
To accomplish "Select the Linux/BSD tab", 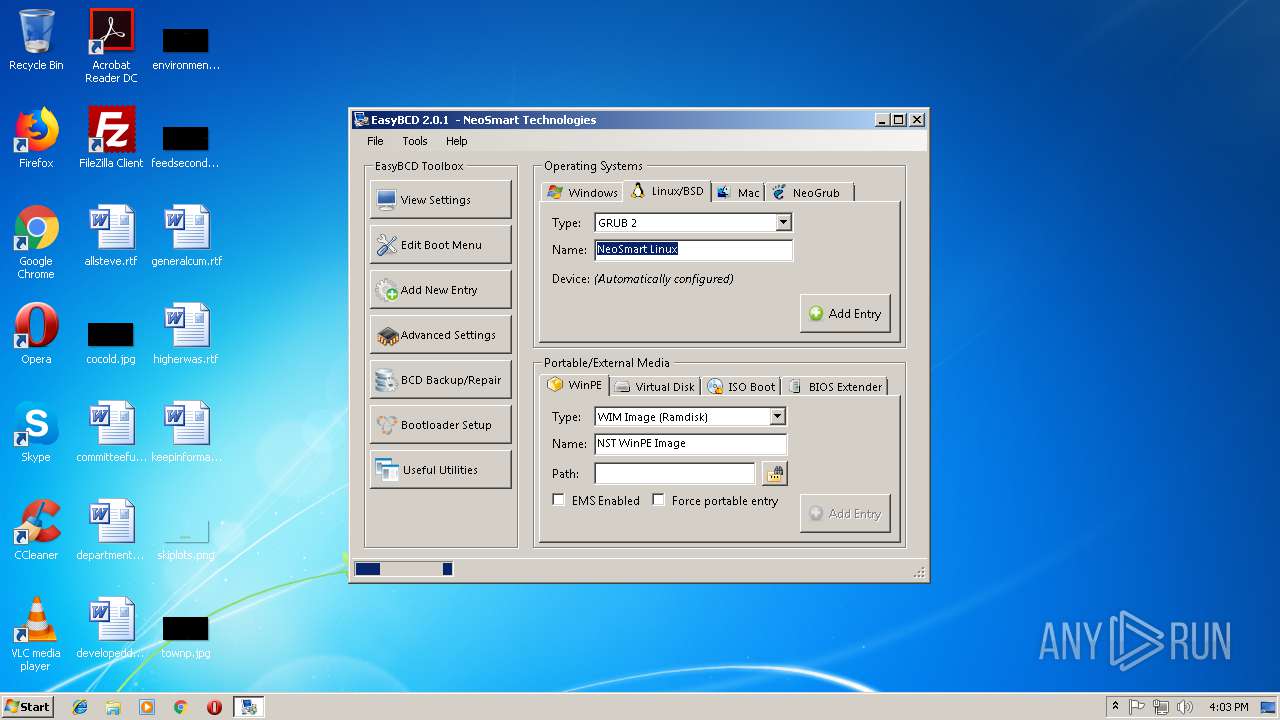I will tap(667, 191).
